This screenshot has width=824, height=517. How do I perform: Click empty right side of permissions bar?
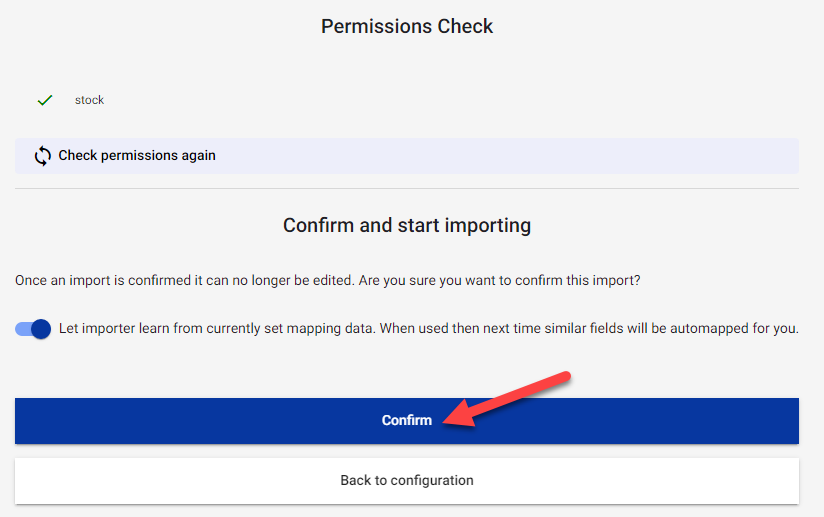600,156
